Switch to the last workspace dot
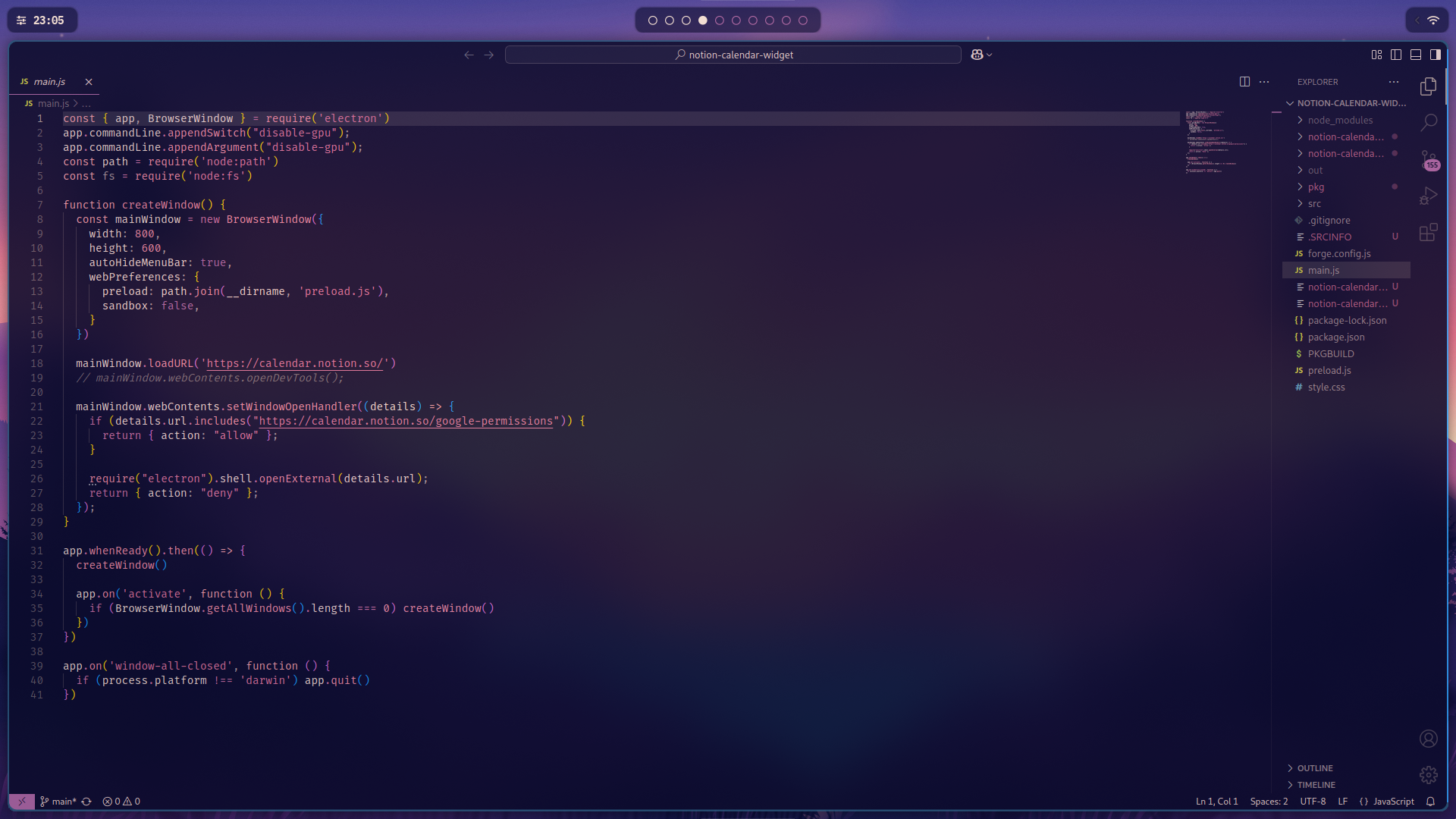The height and width of the screenshot is (819, 1456). 803,20
